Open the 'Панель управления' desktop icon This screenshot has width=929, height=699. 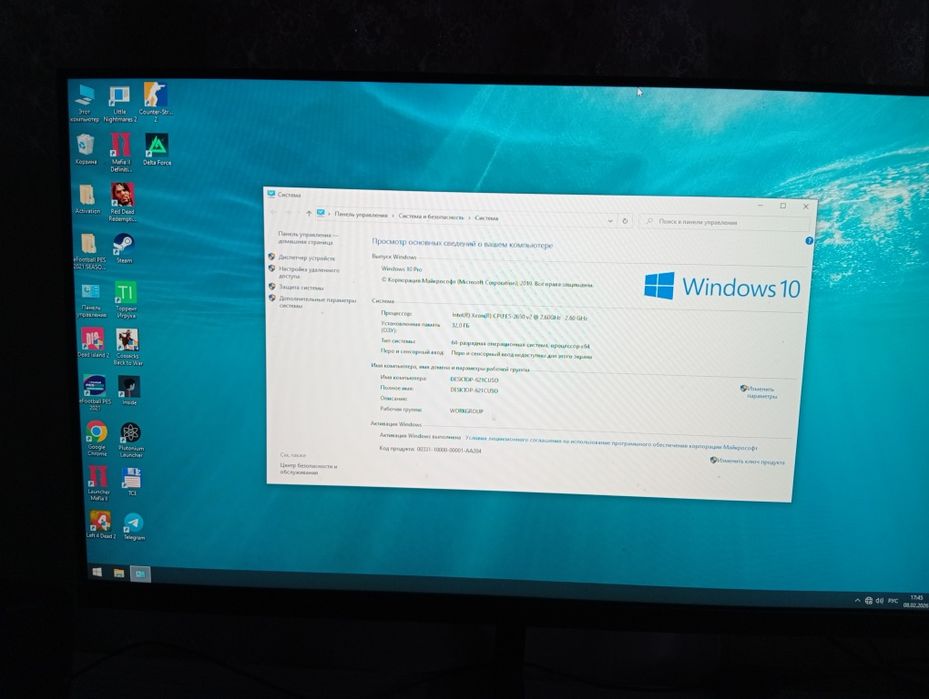[91, 300]
